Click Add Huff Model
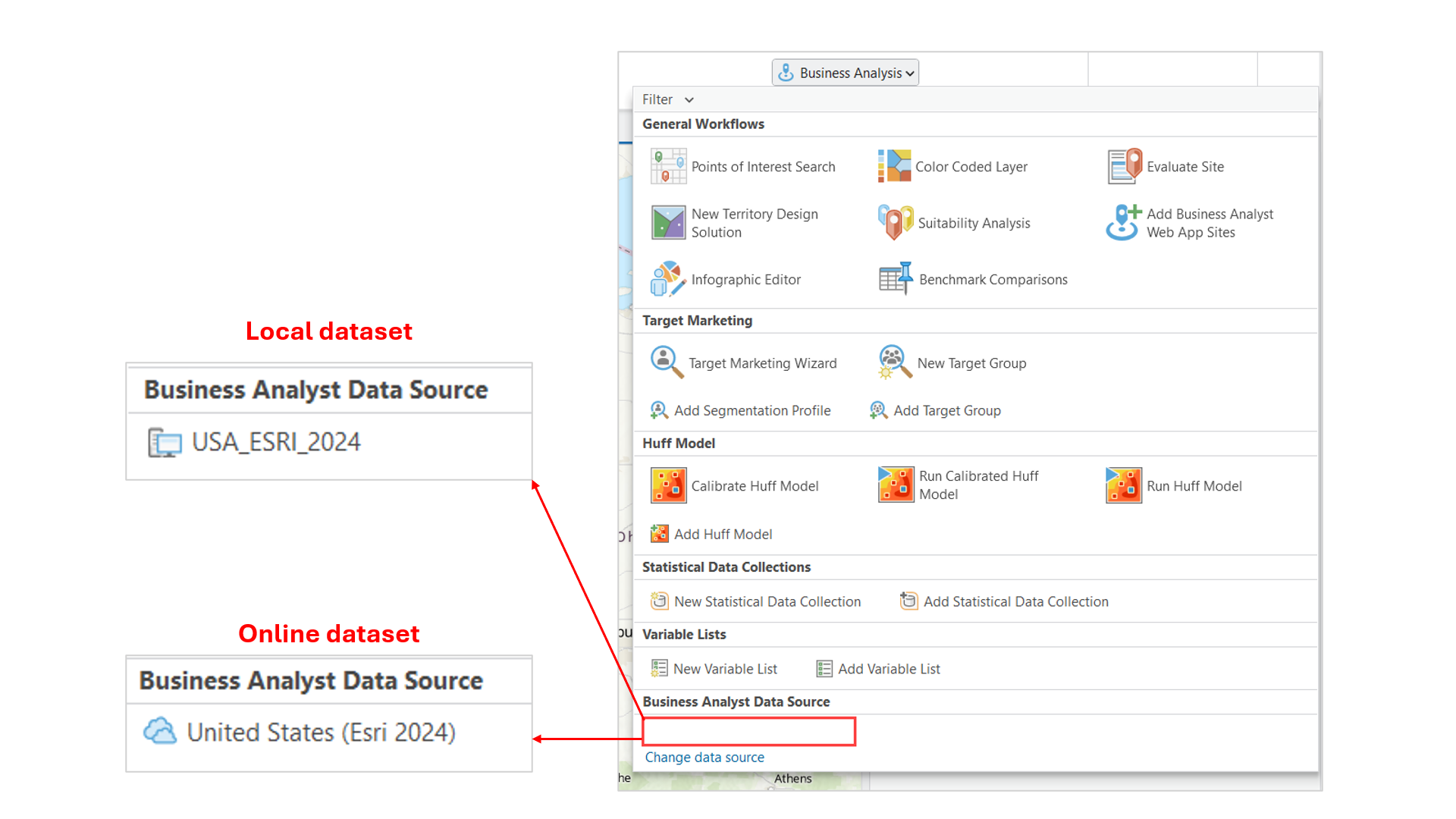The width and height of the screenshot is (1456, 819). coord(723,534)
